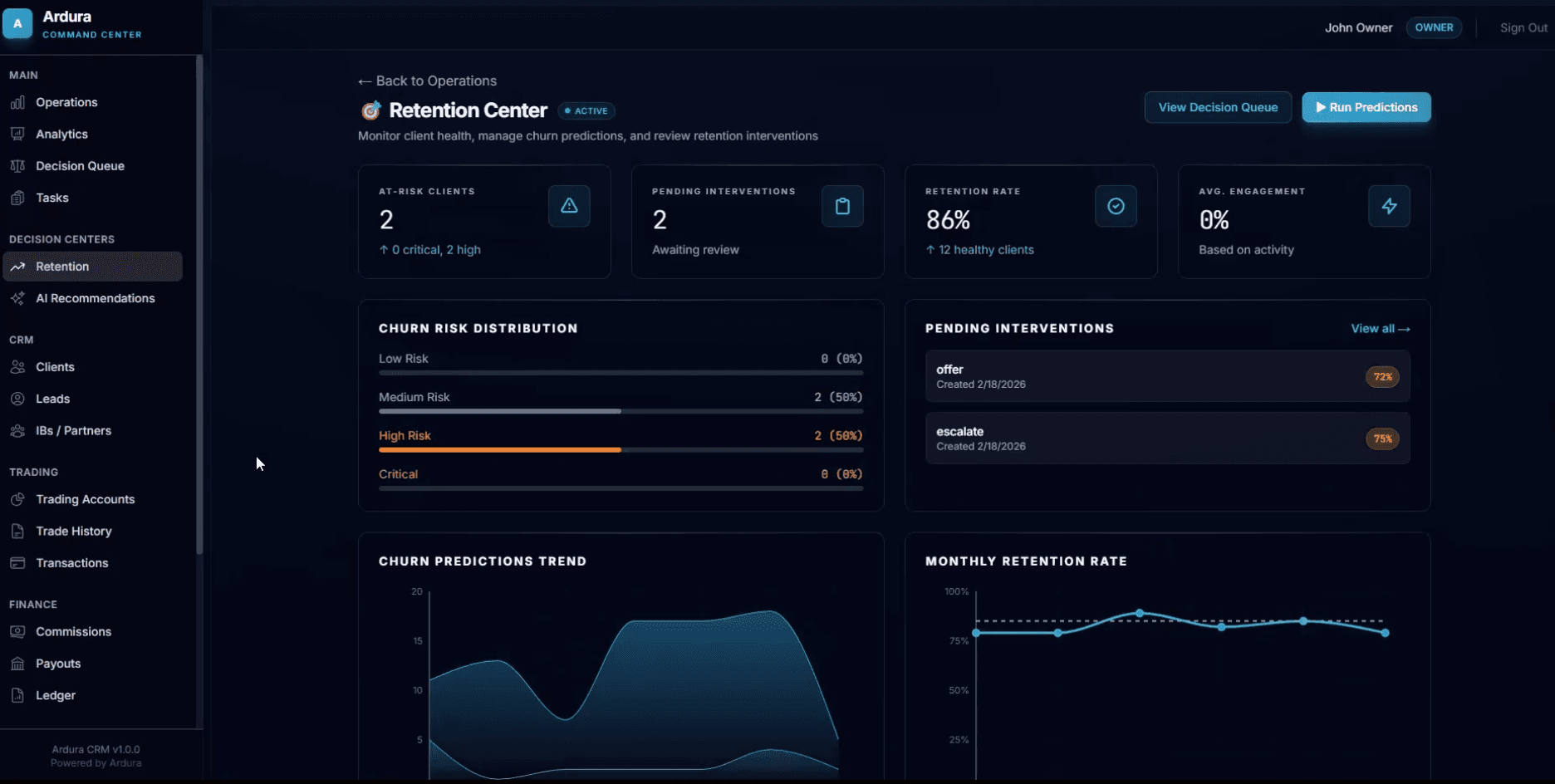The image size is (1555, 784).
Task: Click the OWNER role badge
Action: pos(1434,27)
